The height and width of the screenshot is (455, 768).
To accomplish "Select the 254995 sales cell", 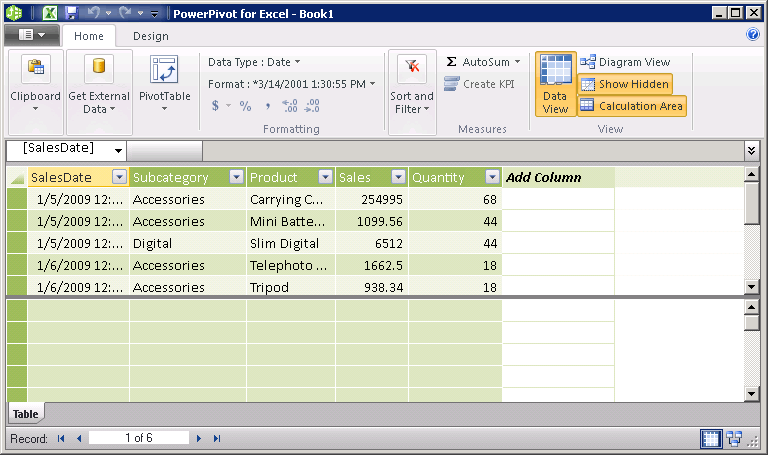I will click(372, 199).
